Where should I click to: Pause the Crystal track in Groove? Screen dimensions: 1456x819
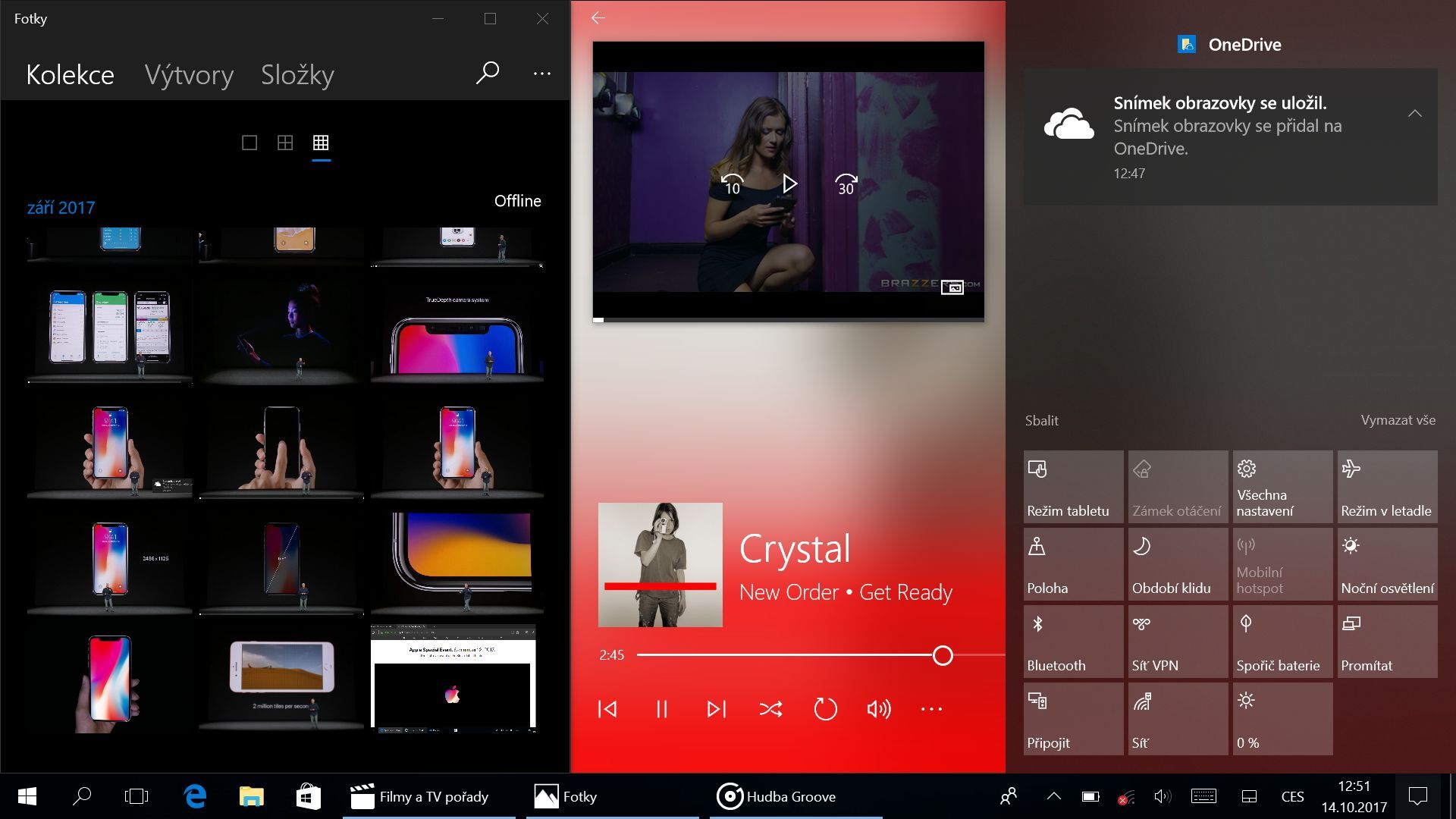coord(661,709)
